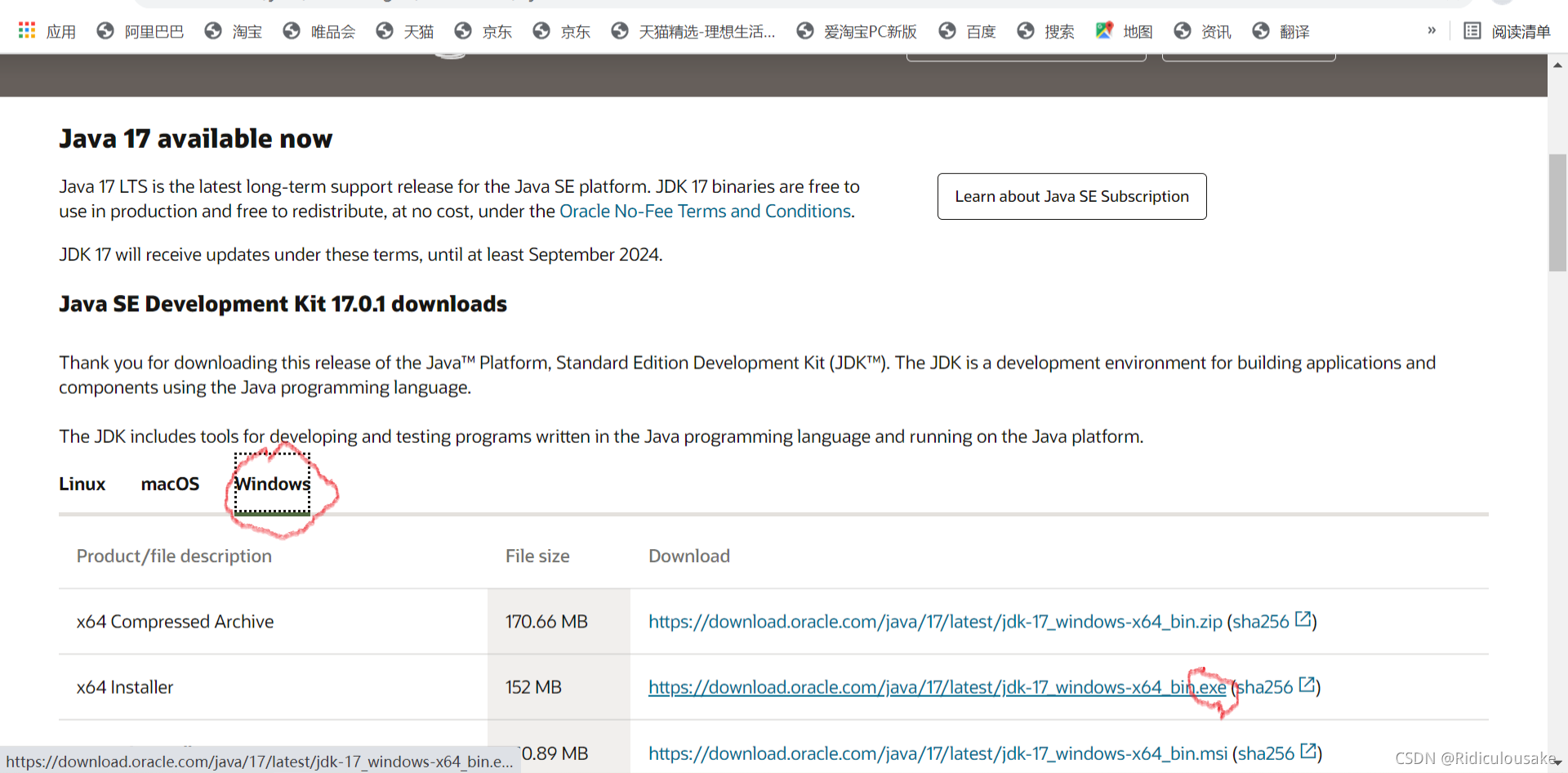Click the 'Product/file description' column header

[x=174, y=556]
